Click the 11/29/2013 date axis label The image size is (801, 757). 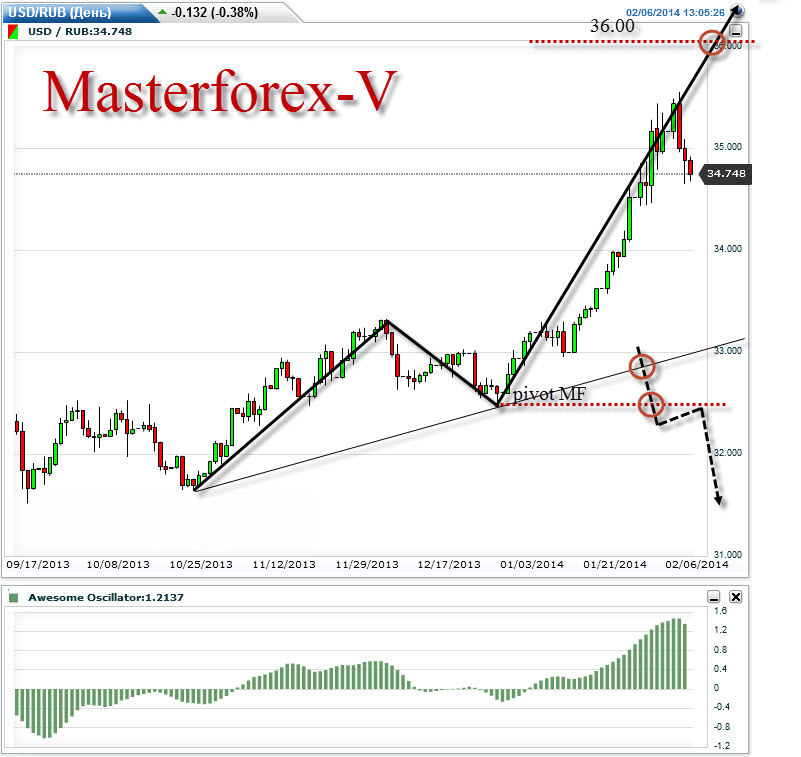point(367,564)
